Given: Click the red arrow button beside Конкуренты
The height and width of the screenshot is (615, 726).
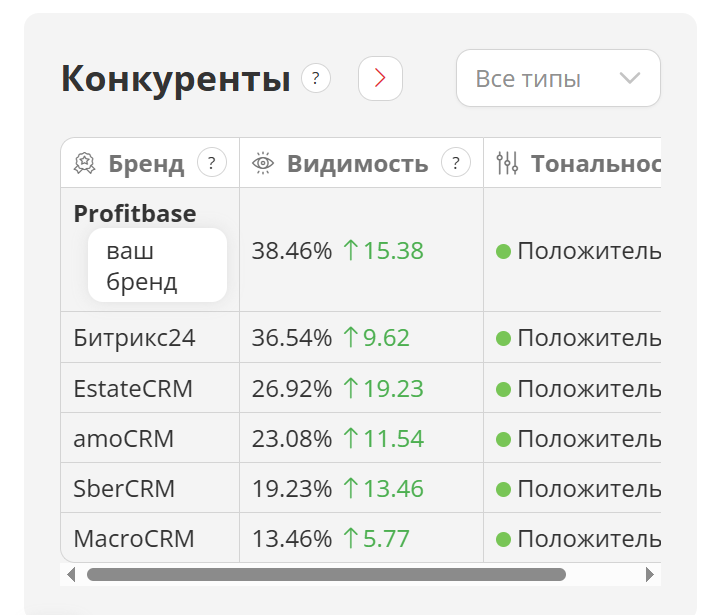Looking at the screenshot, I should pyautogui.click(x=380, y=78).
